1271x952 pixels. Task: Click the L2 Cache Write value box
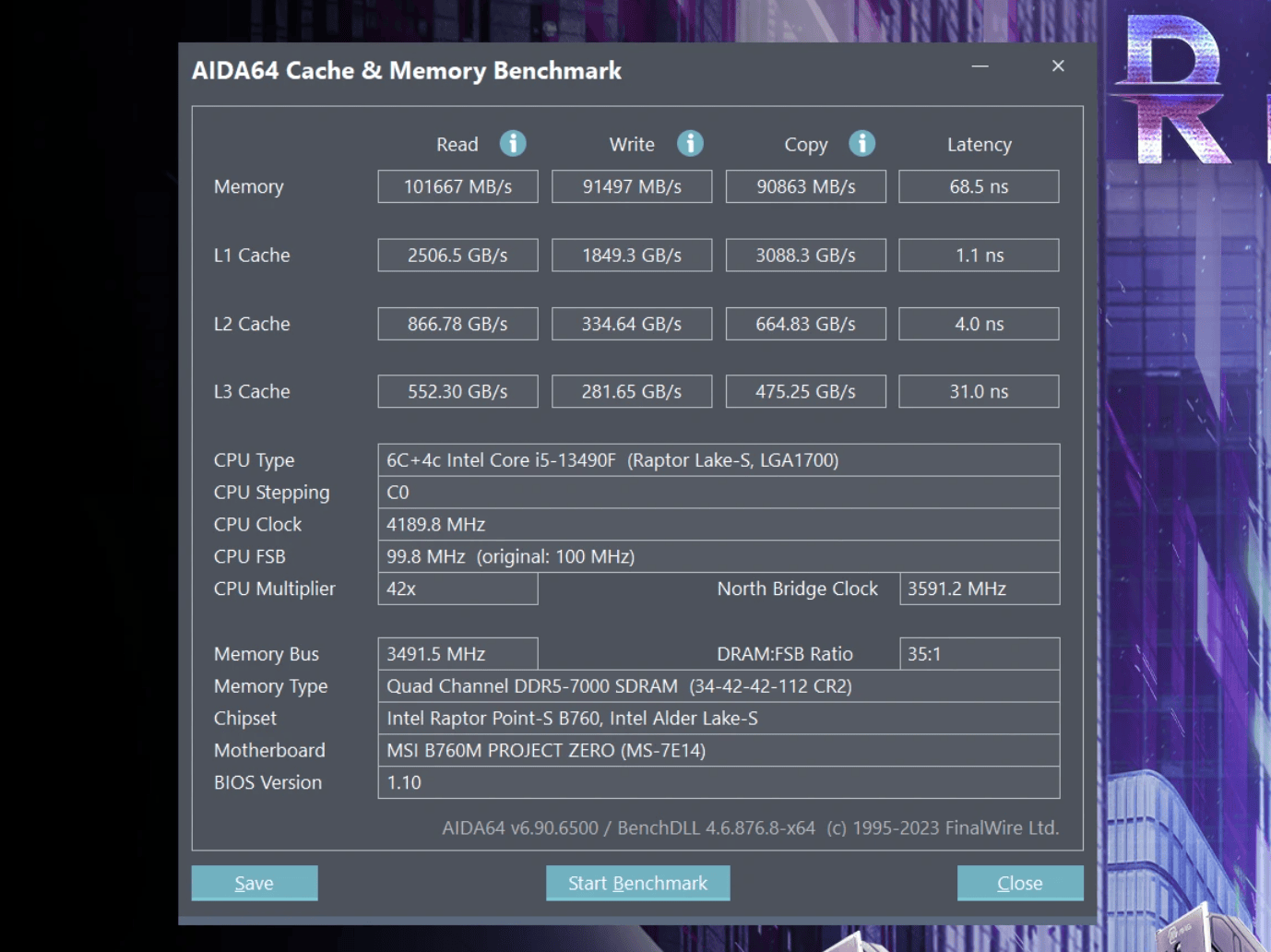pyautogui.click(x=632, y=324)
